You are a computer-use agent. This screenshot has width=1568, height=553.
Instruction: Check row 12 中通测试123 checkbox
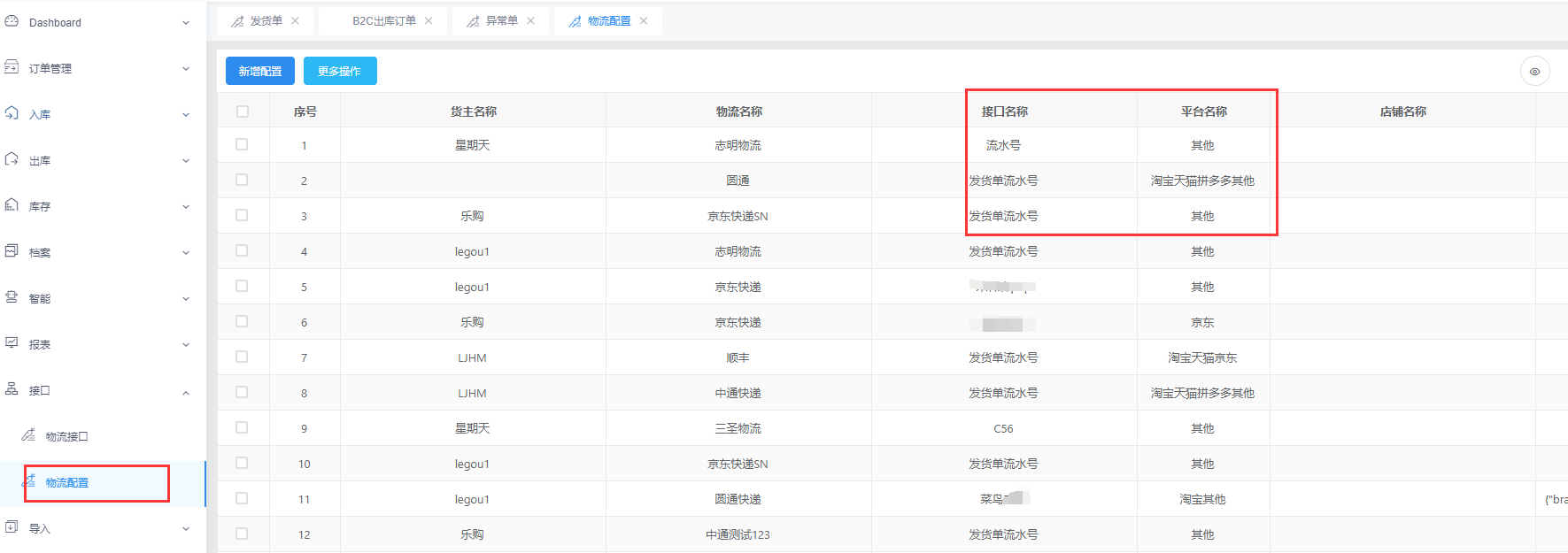click(x=242, y=534)
